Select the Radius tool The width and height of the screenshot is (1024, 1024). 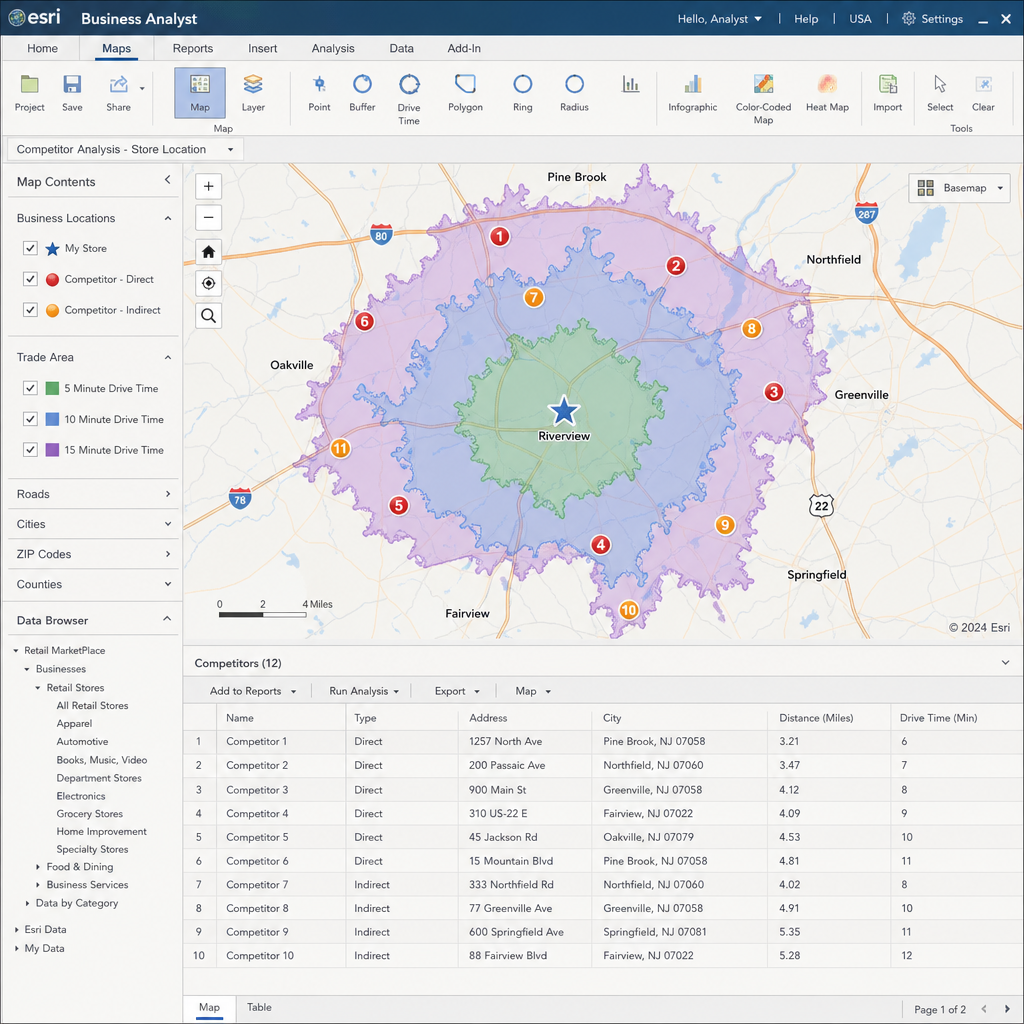pyautogui.click(x=574, y=93)
